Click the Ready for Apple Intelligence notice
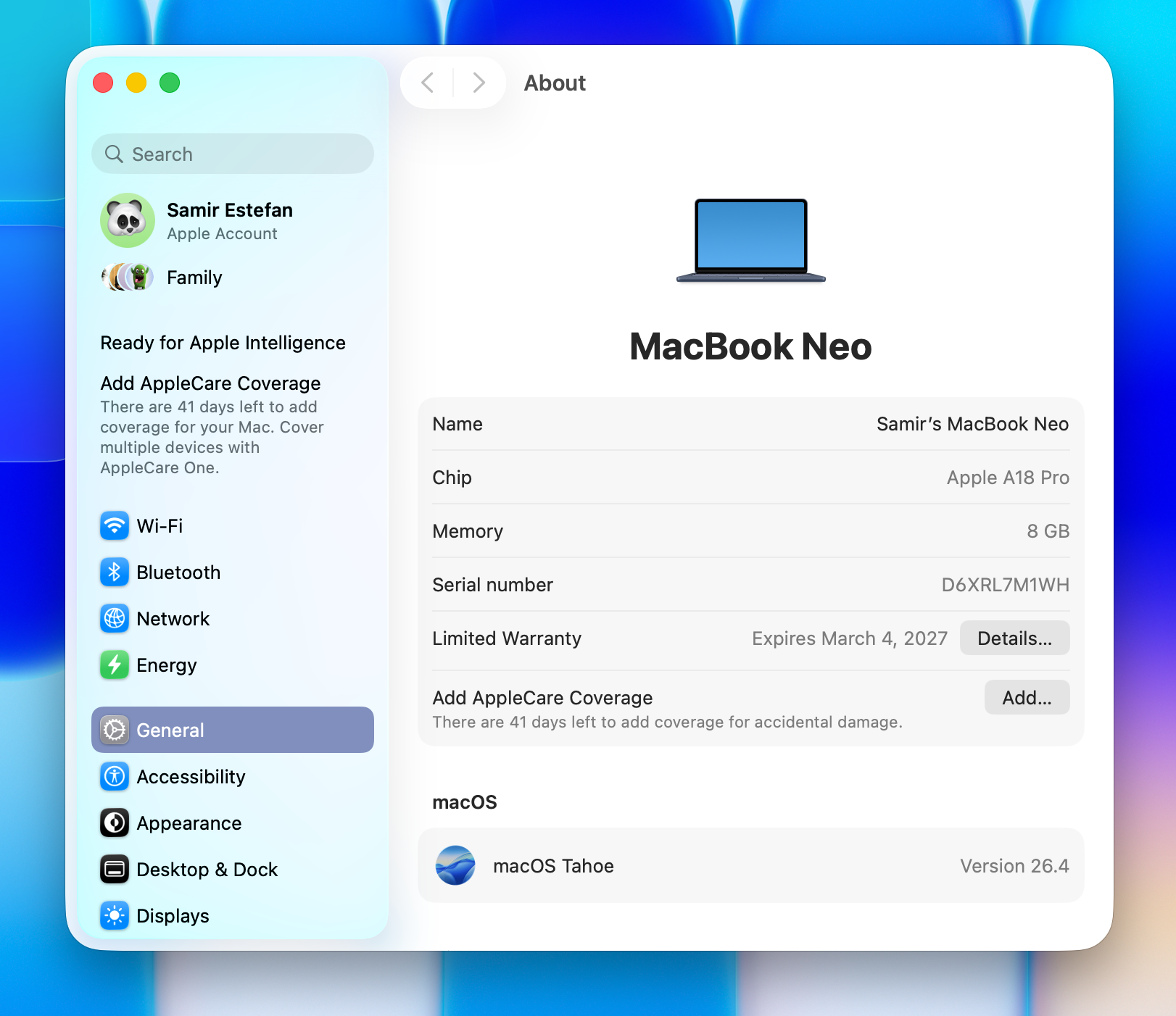This screenshot has width=1176, height=1016. pos(223,343)
